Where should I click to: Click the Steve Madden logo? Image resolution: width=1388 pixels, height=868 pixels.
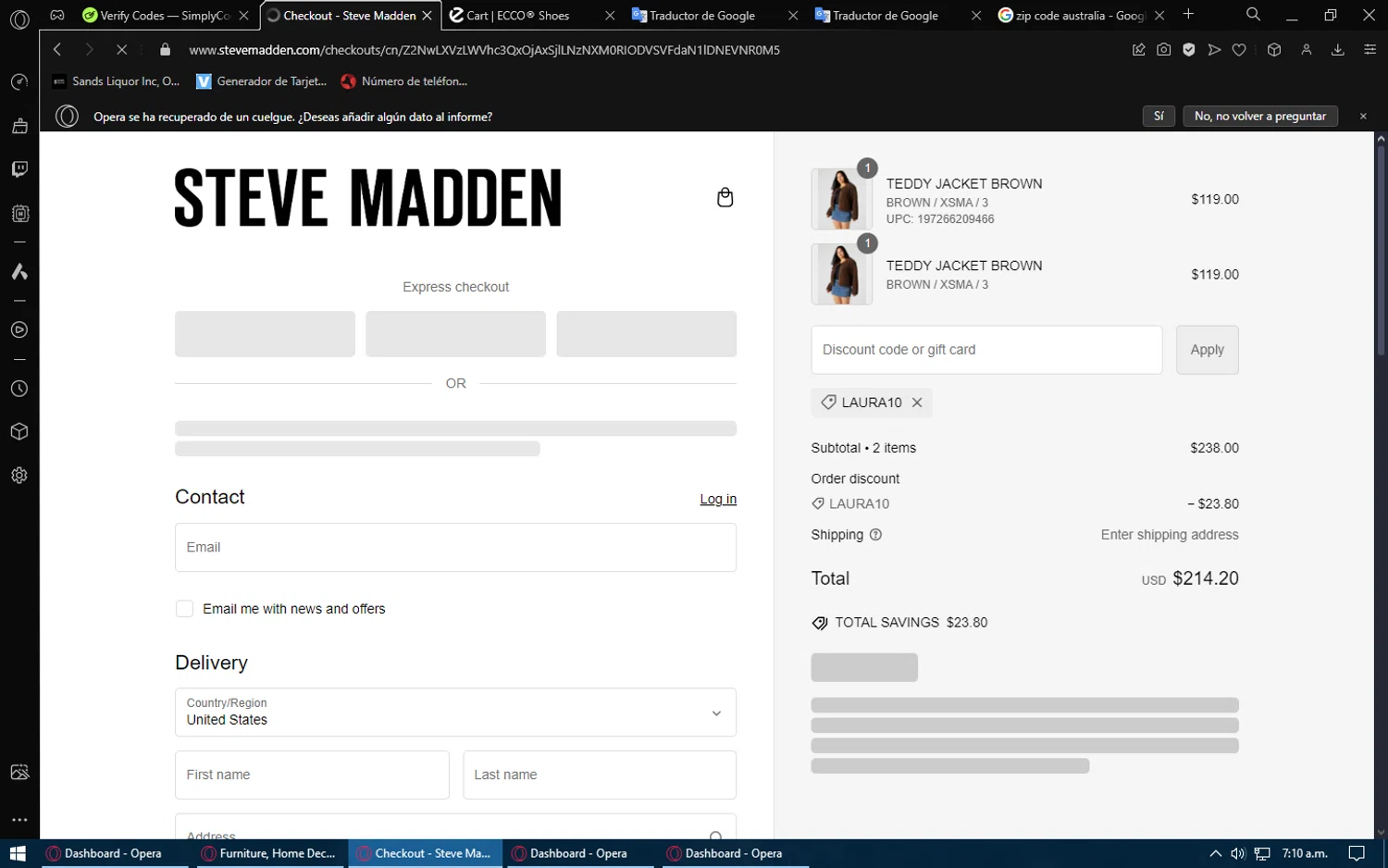pyautogui.click(x=368, y=197)
